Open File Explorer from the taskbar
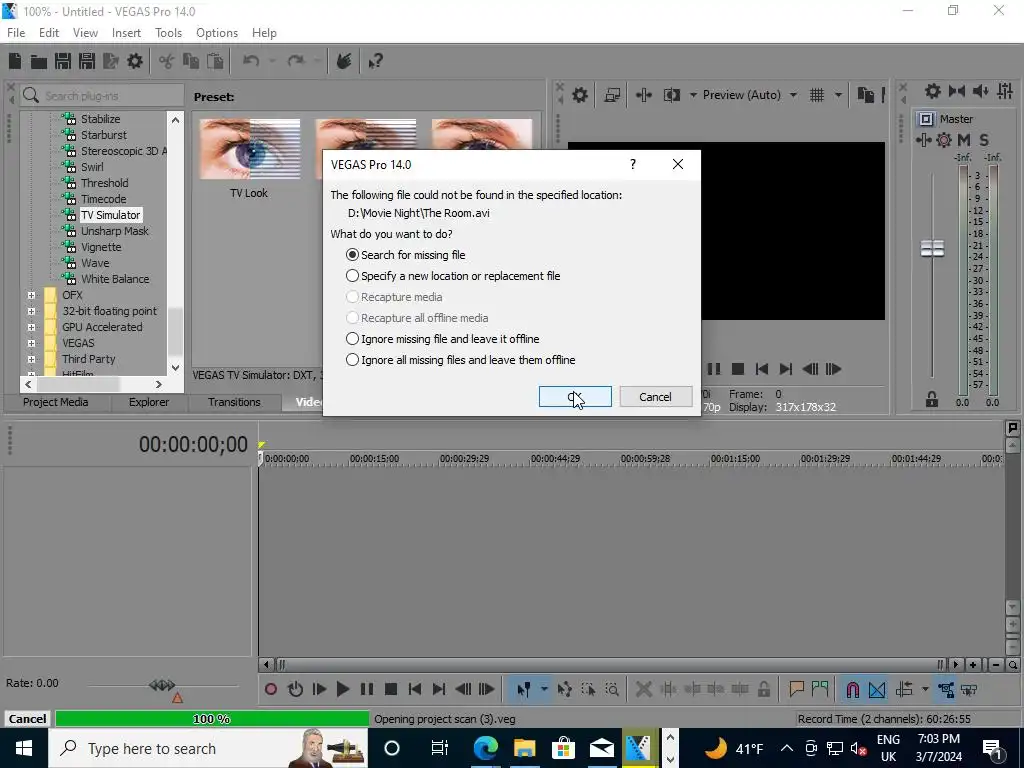 click(524, 748)
